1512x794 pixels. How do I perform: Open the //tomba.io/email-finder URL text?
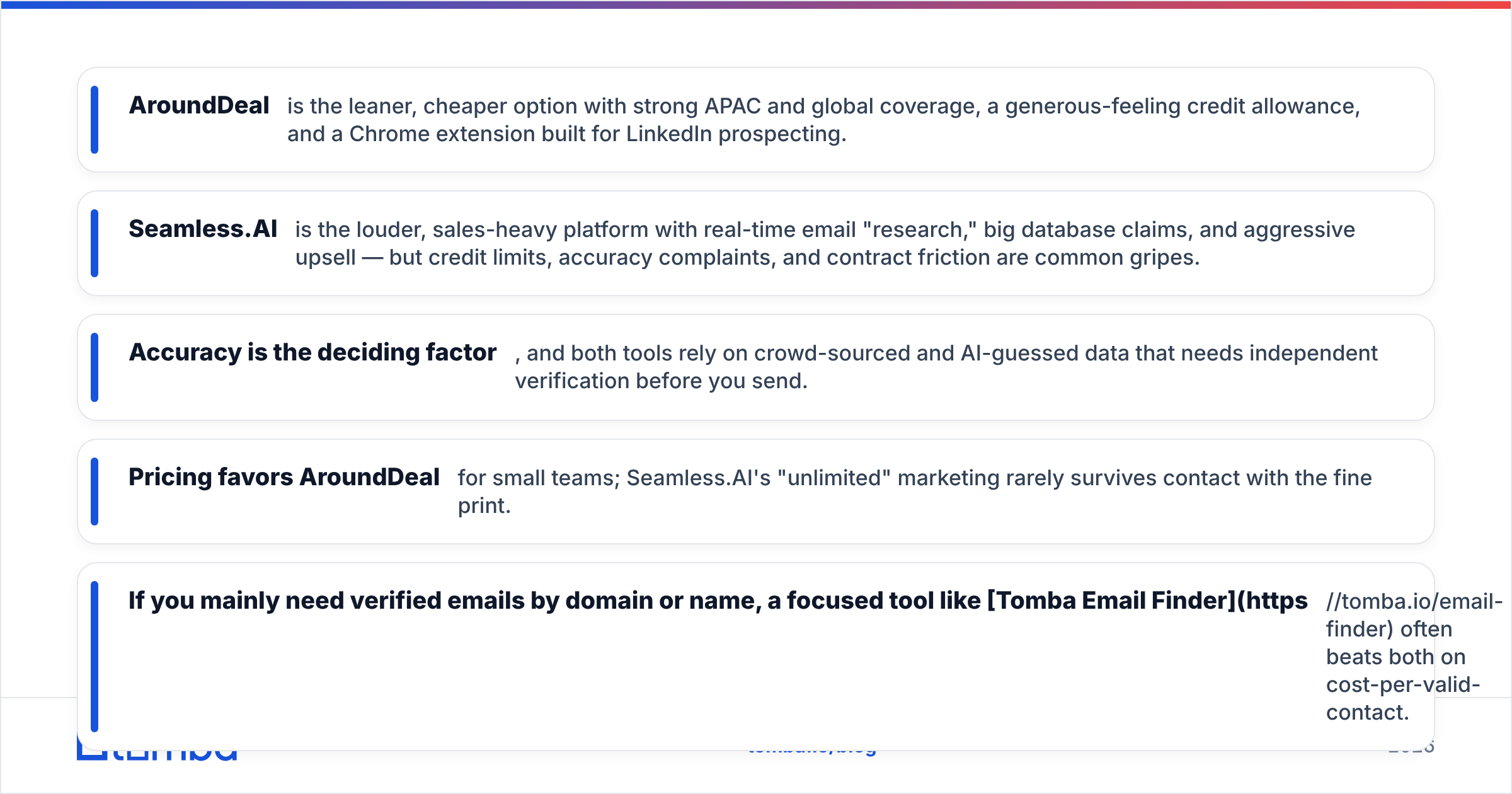[1414, 615]
